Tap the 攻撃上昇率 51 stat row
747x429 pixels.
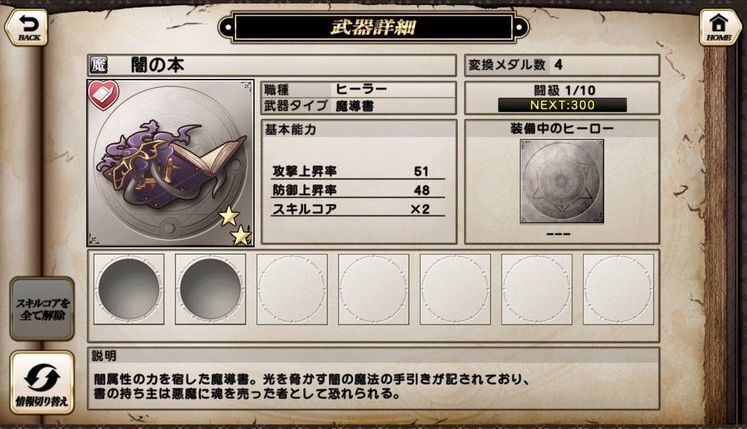coord(358,171)
